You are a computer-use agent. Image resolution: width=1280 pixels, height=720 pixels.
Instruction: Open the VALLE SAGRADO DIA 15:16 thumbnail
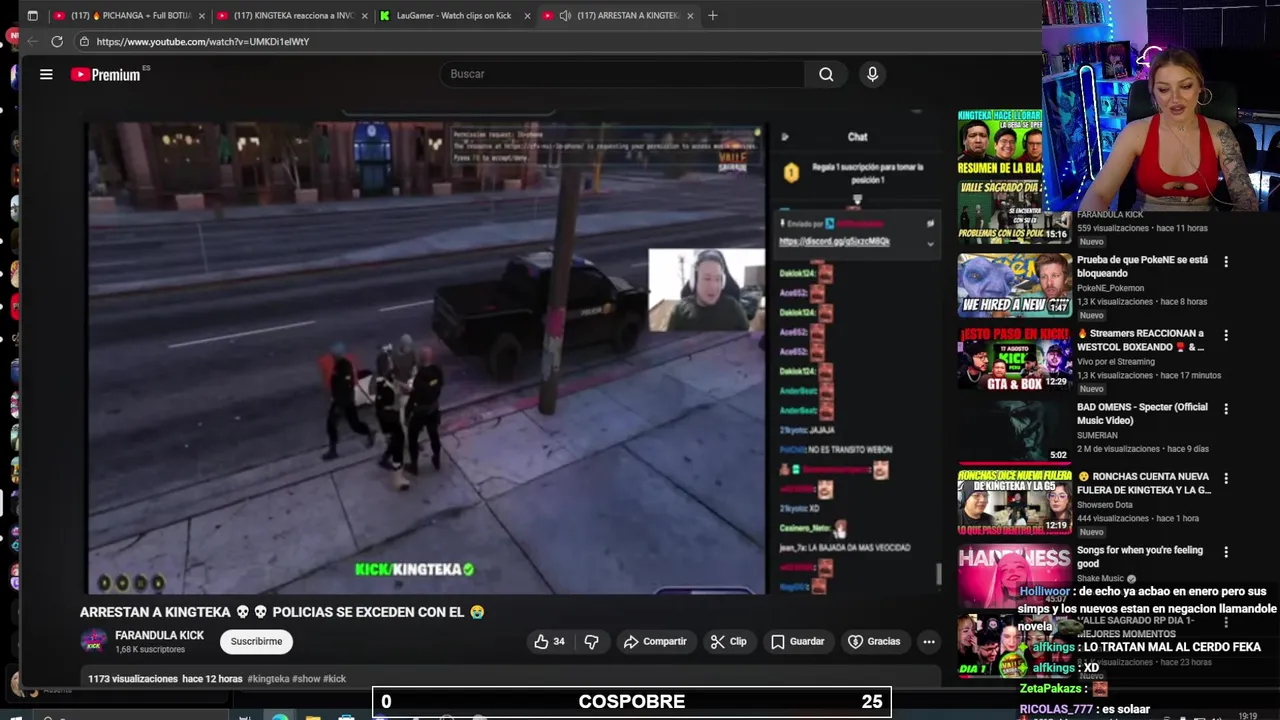coord(1014,211)
